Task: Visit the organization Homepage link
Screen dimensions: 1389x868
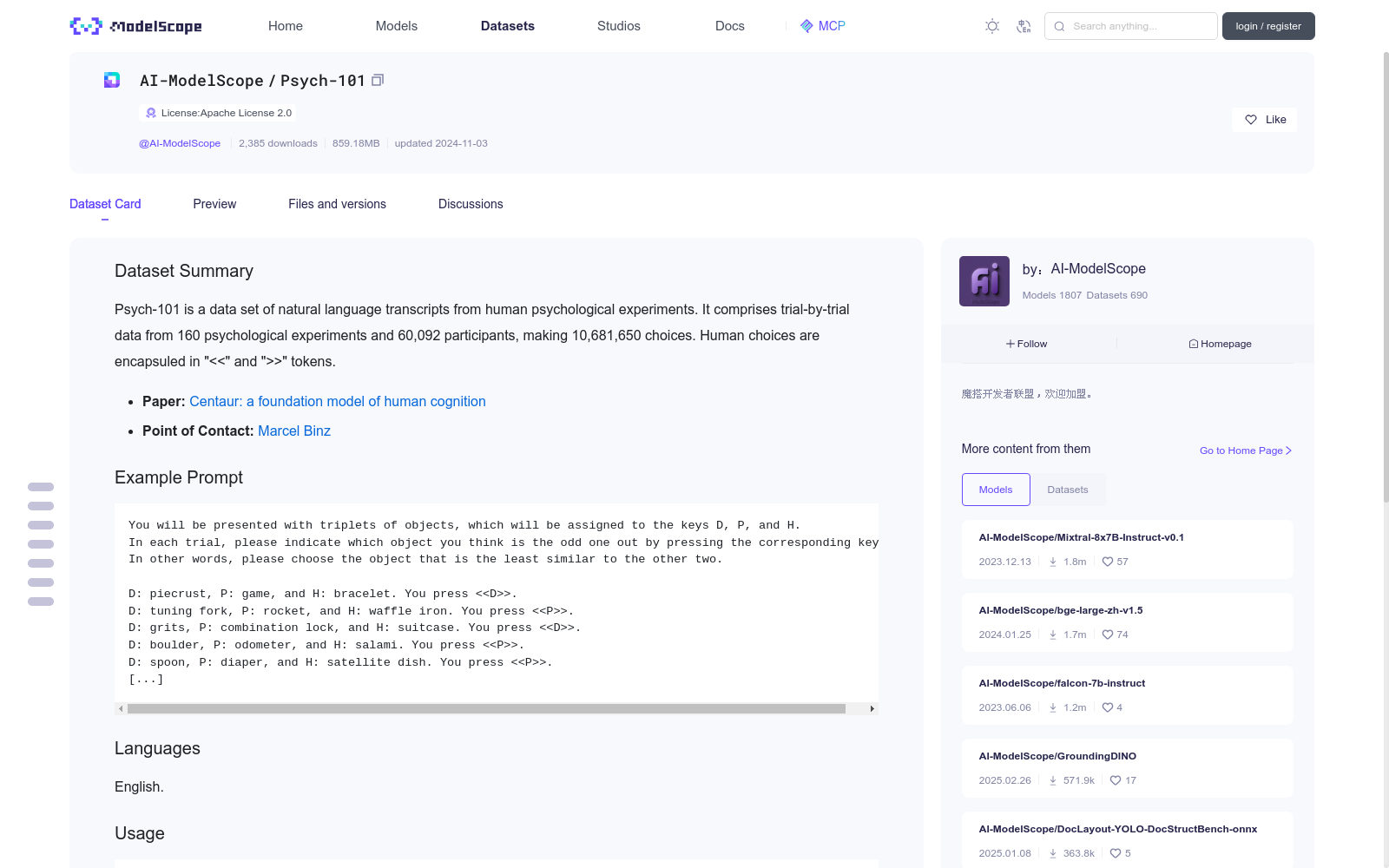Action: [x=1221, y=344]
